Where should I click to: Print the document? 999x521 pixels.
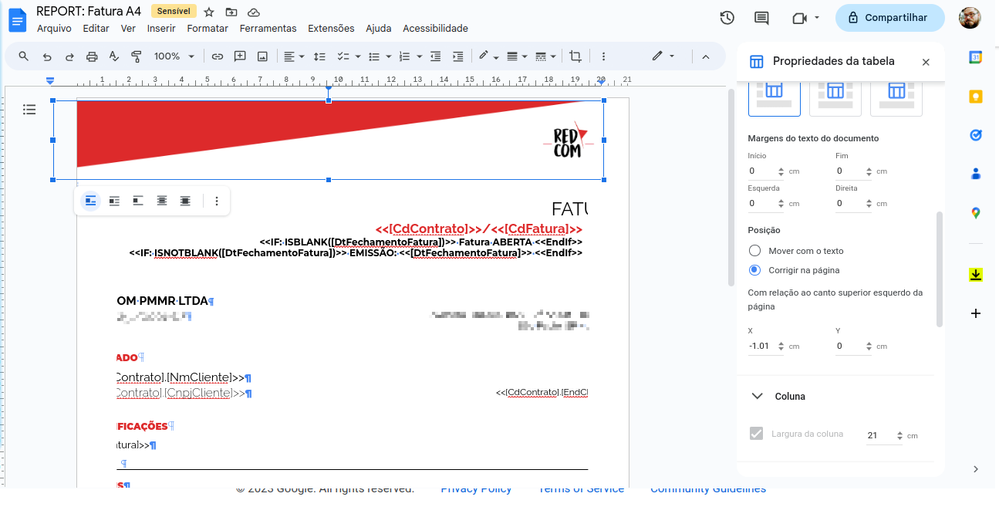tap(92, 57)
